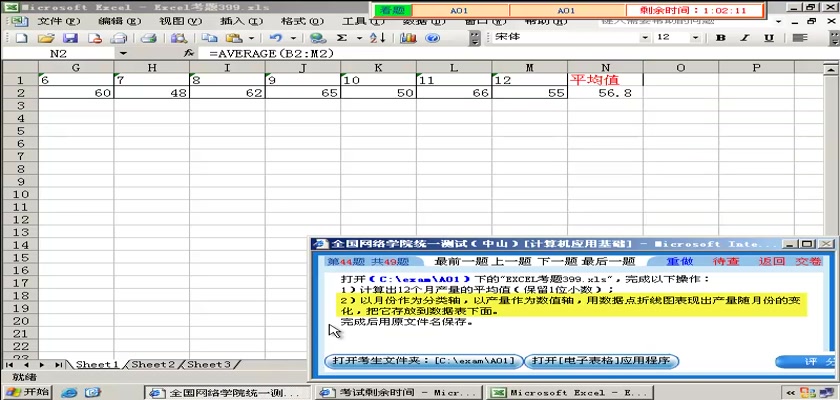This screenshot has width=840, height=400.
Task: Click the Insert Hyperlink globe icon
Action: pos(318,38)
